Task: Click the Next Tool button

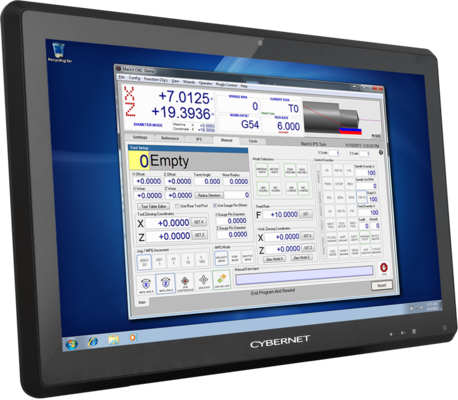Action: pyautogui.click(x=330, y=225)
